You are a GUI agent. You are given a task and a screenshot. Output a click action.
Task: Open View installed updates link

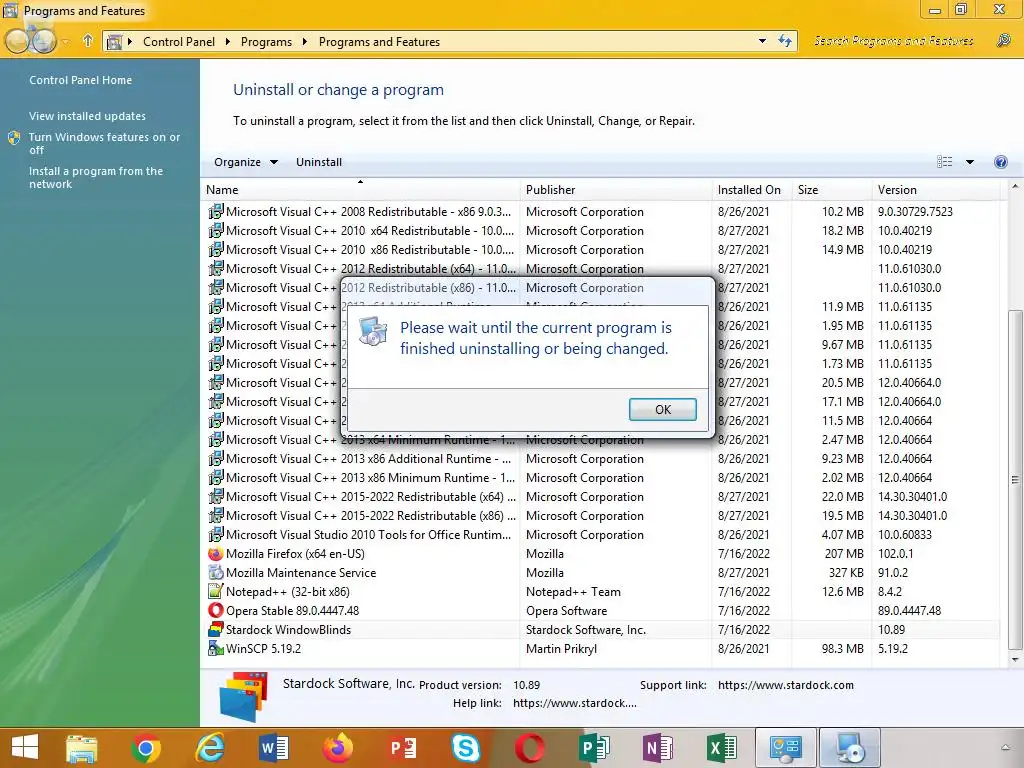pyautogui.click(x=88, y=116)
